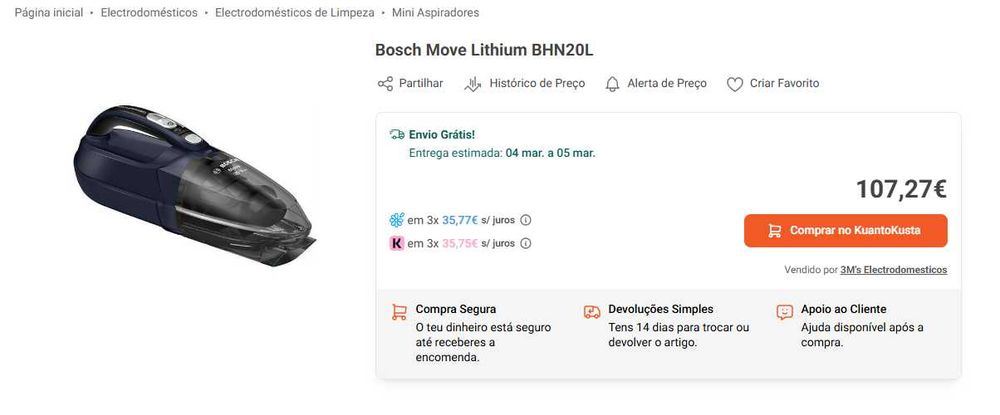Screen dimensions: 1000x415
Task: Click the price alert bell icon
Action: point(613,84)
